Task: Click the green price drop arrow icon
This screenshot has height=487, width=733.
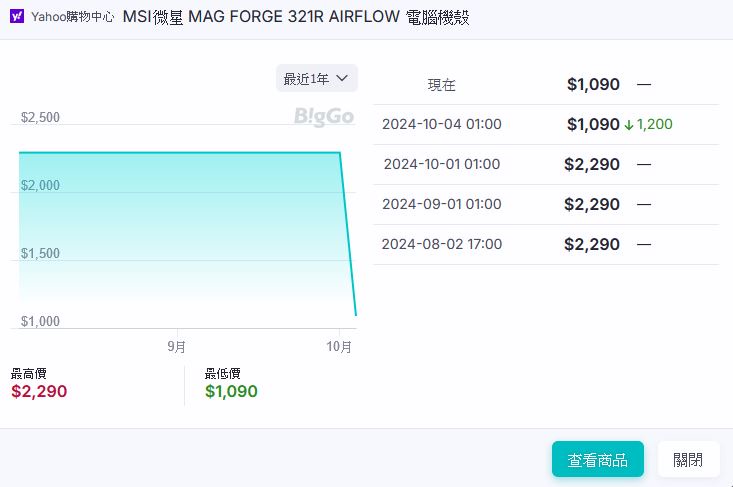Action: click(x=629, y=125)
